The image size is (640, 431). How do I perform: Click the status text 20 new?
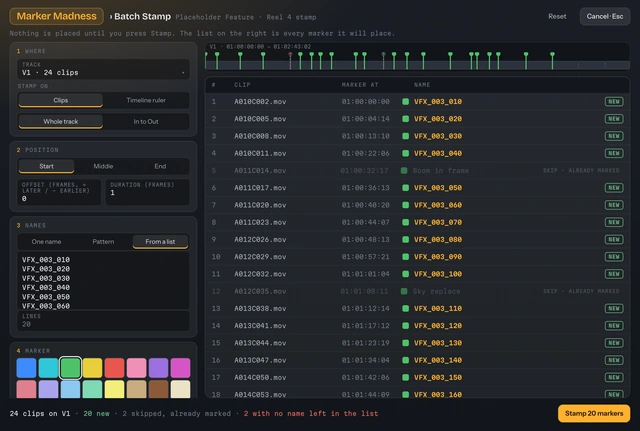click(96, 413)
